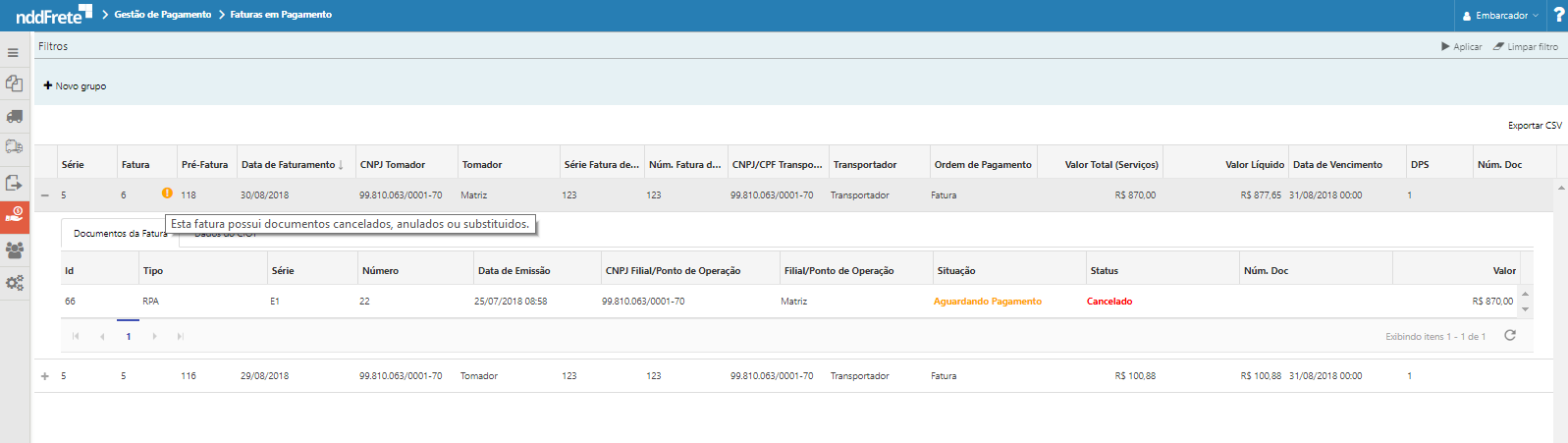This screenshot has height=443, width=1568.
Task: Expand the invoice 5 row
Action: click(x=45, y=376)
